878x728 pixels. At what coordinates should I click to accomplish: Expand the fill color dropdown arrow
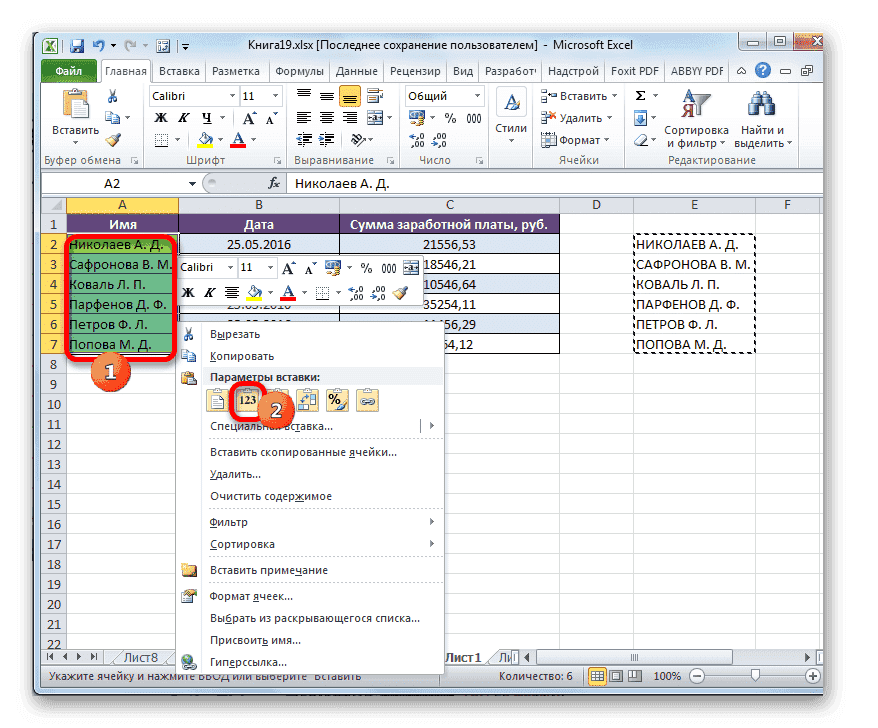pyautogui.click(x=220, y=139)
